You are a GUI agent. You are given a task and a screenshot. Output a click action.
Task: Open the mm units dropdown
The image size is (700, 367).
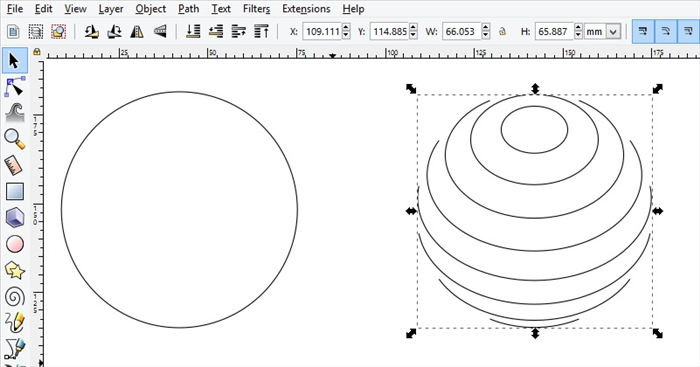[614, 32]
